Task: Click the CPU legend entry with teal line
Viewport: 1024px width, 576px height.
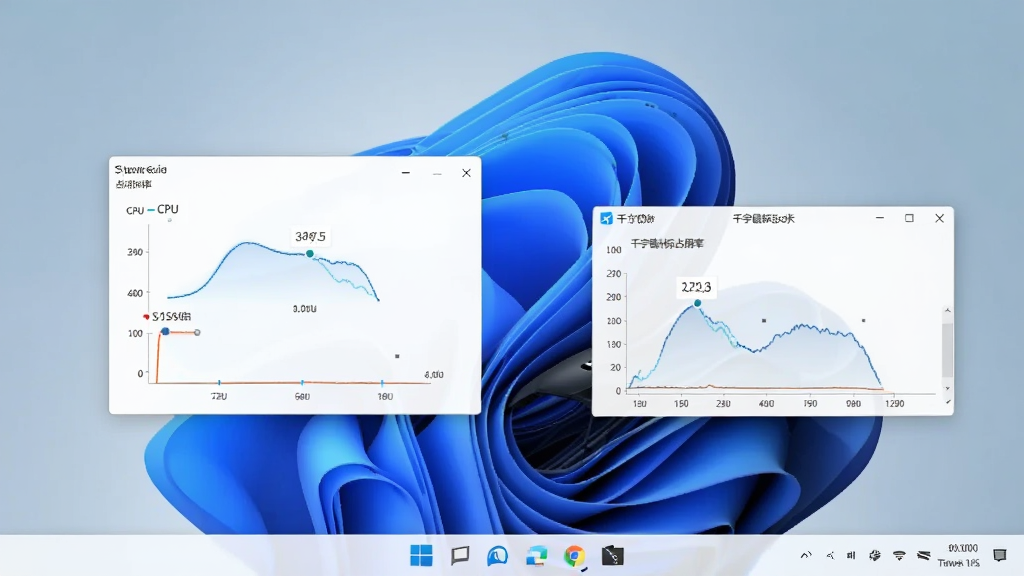Action: 163,209
